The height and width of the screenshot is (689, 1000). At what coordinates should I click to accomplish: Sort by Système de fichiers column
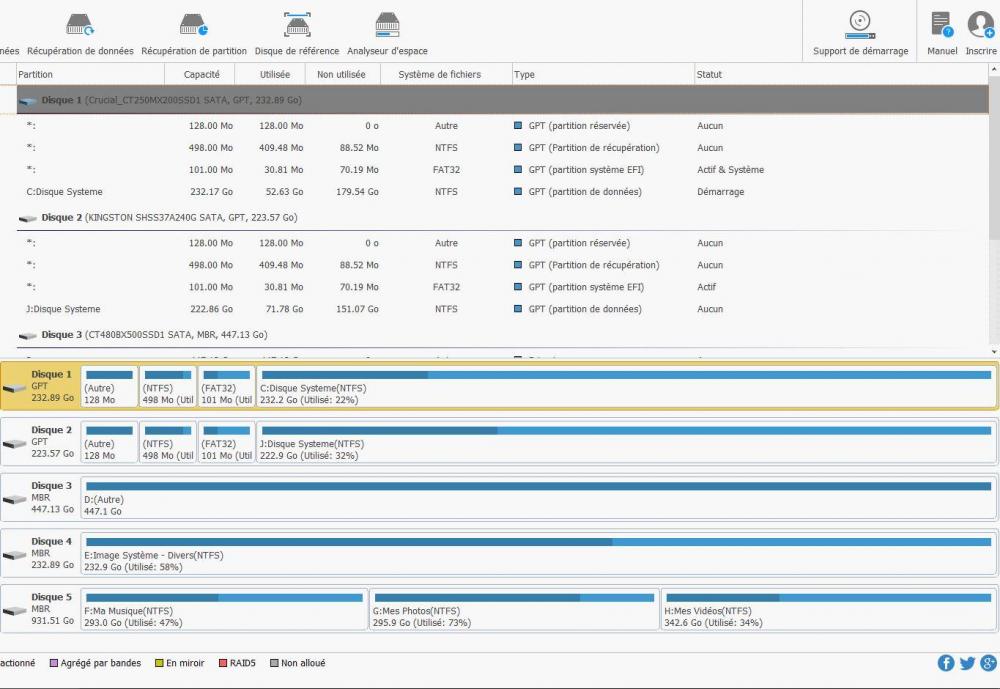coord(439,74)
